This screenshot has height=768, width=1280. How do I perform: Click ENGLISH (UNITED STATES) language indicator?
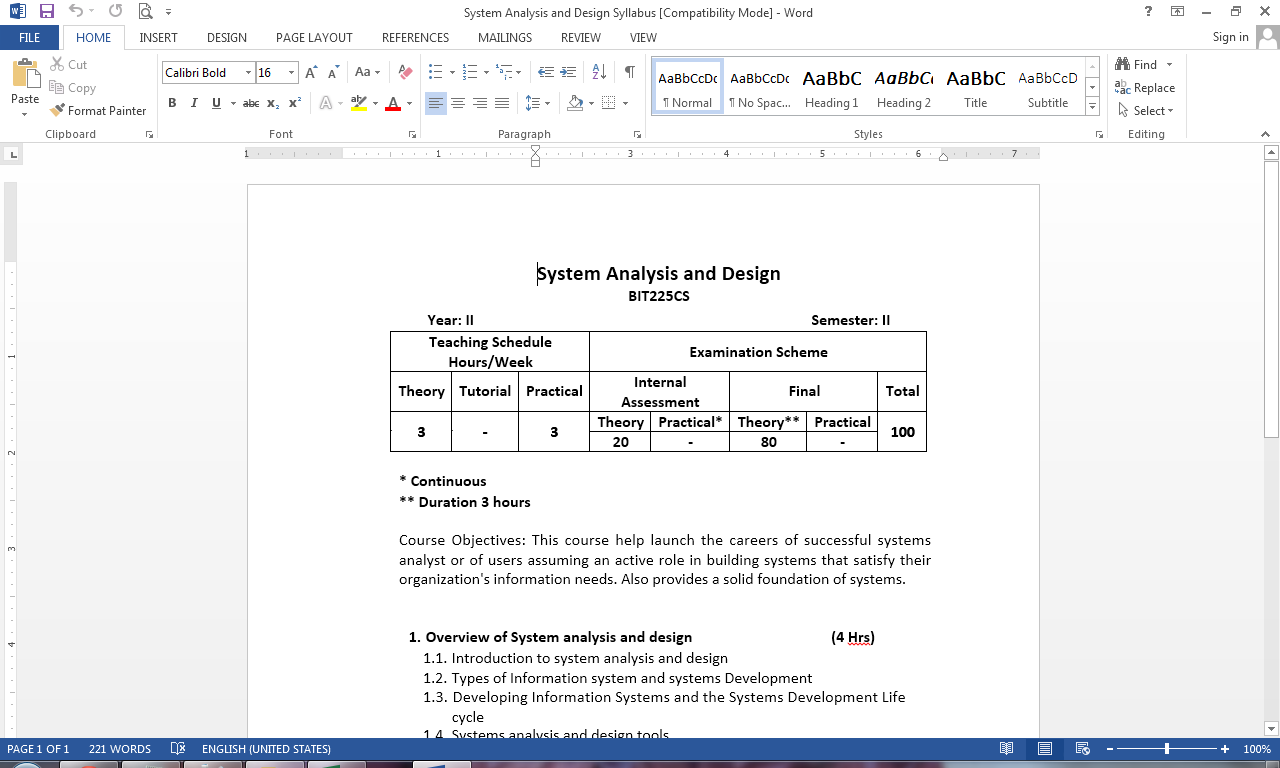tap(266, 749)
